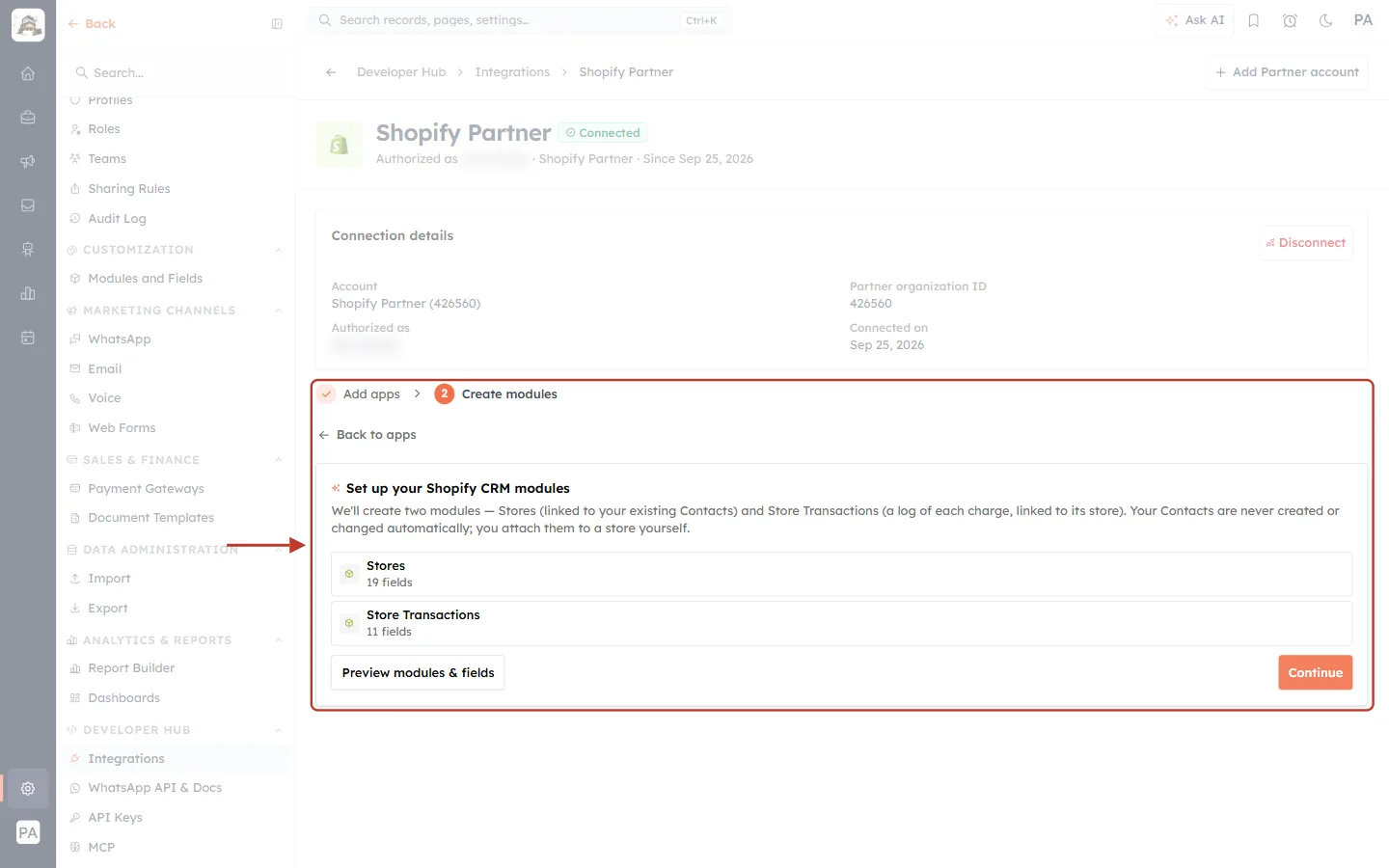This screenshot has width=1389, height=868.
Task: Click the briefcase icon in the left rail
Action: (x=28, y=118)
